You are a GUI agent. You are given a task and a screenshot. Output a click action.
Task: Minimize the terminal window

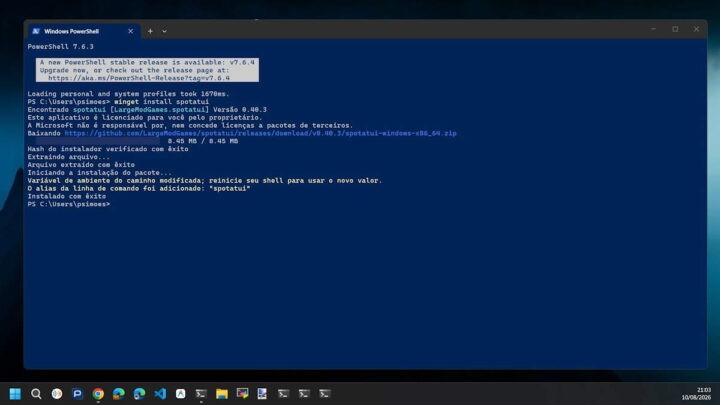coord(653,29)
